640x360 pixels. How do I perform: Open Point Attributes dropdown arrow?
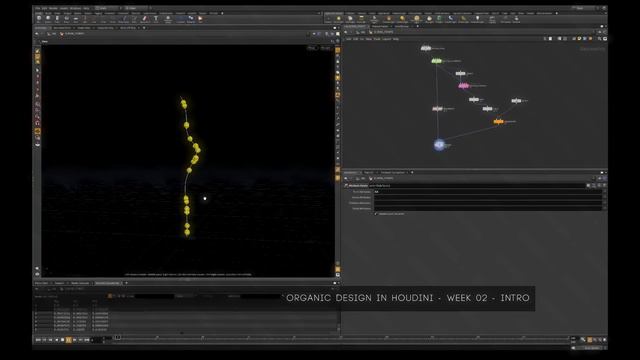(x=604, y=191)
